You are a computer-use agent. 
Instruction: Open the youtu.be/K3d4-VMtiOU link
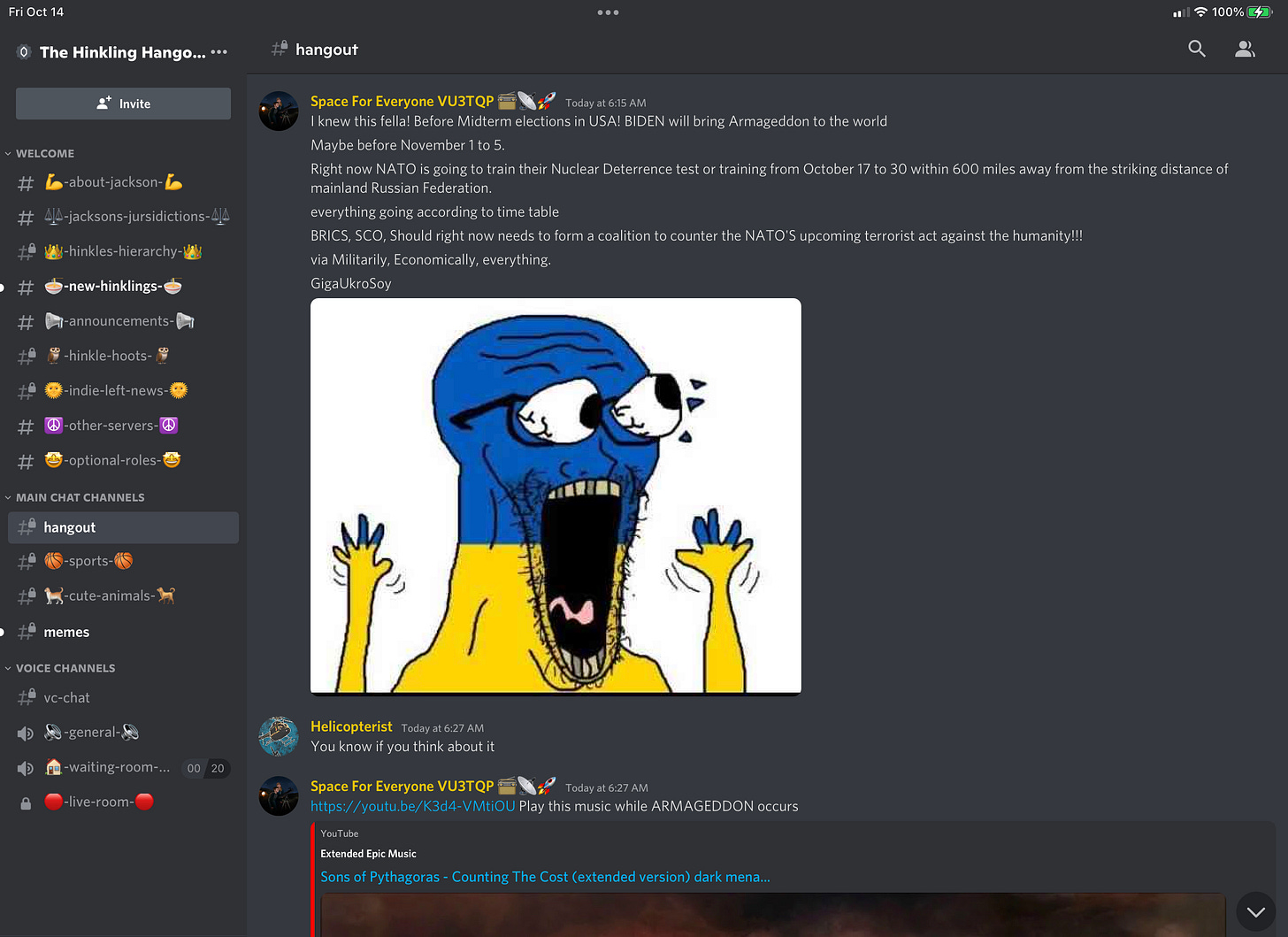[412, 806]
